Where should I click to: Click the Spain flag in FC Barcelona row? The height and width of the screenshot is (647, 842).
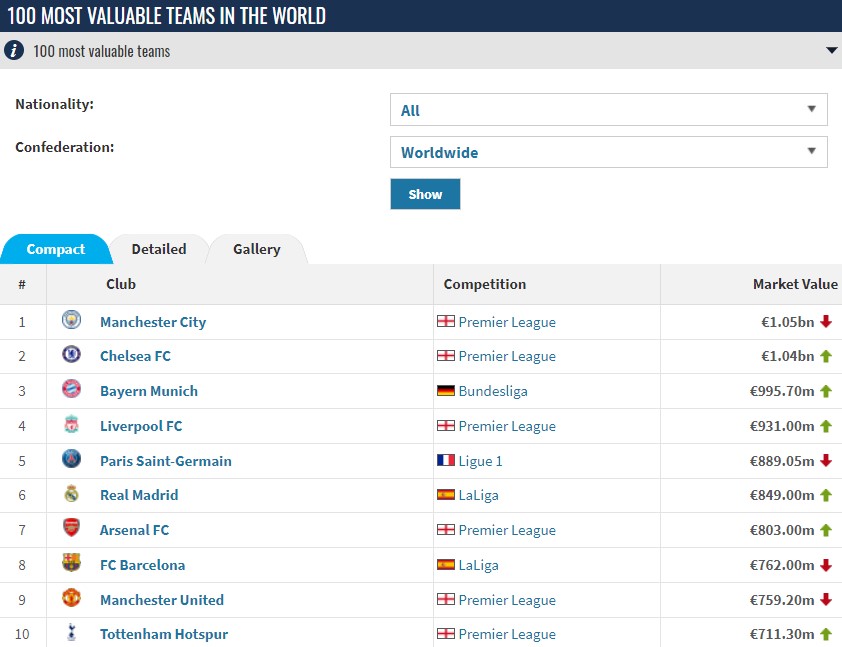tap(446, 564)
